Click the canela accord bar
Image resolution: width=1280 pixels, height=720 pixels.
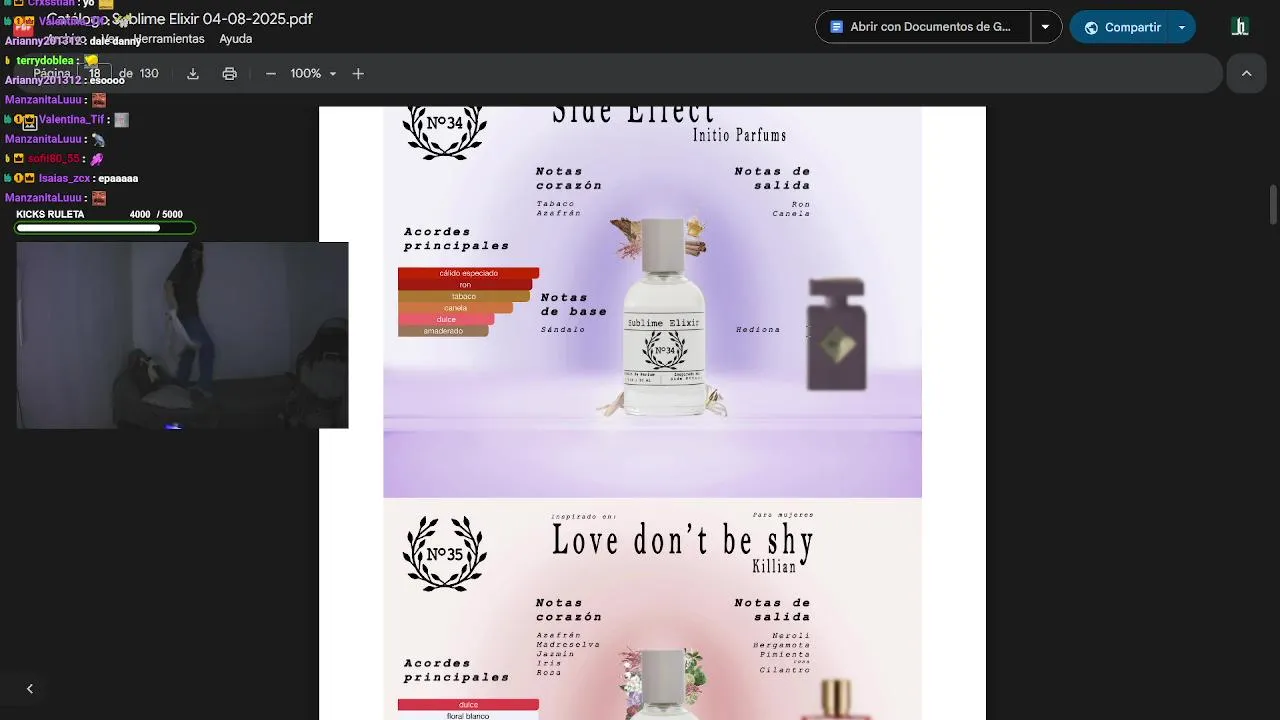pyautogui.click(x=455, y=308)
